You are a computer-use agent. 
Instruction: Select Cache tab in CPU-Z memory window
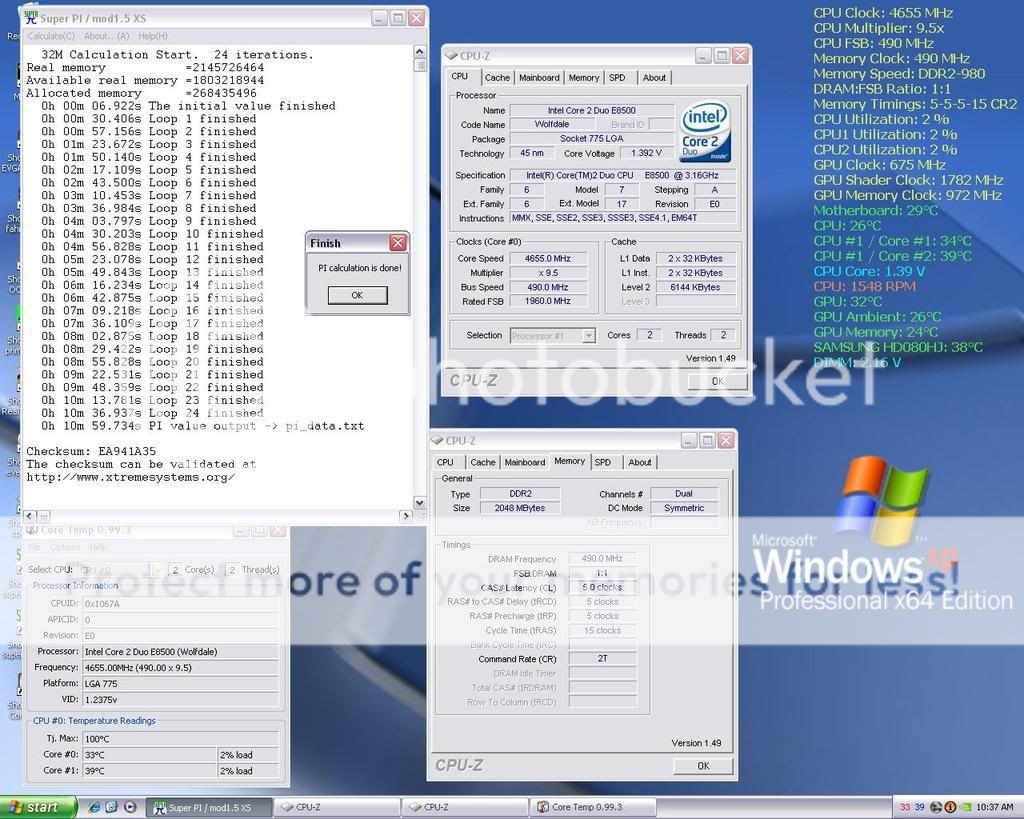(x=483, y=462)
